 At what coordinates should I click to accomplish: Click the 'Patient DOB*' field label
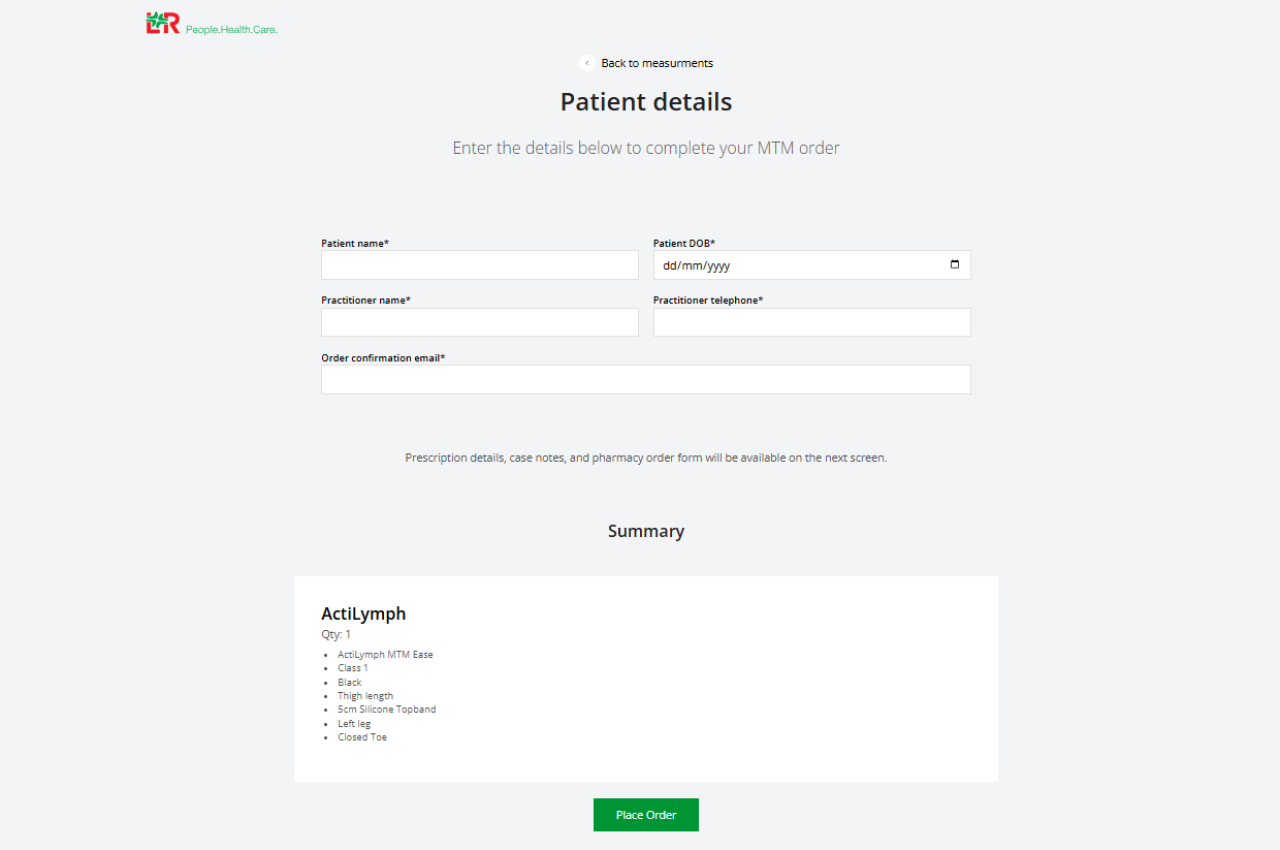(684, 243)
